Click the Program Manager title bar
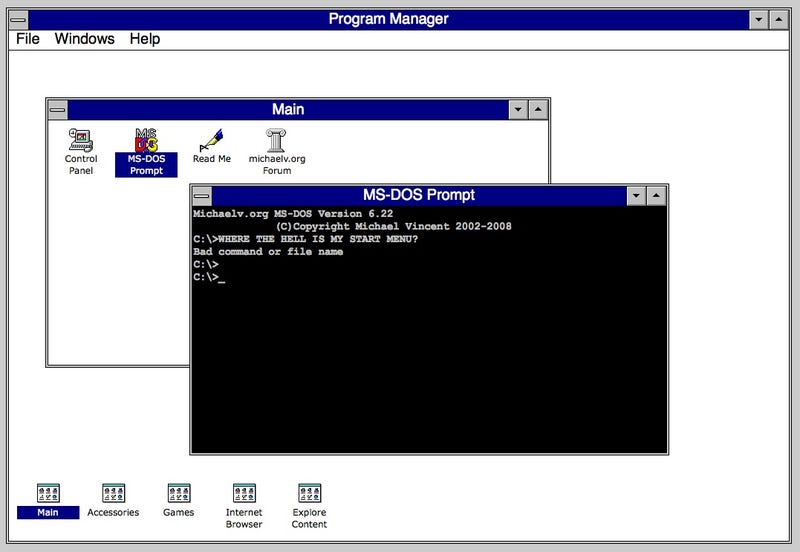The width and height of the screenshot is (800, 552). 388,20
